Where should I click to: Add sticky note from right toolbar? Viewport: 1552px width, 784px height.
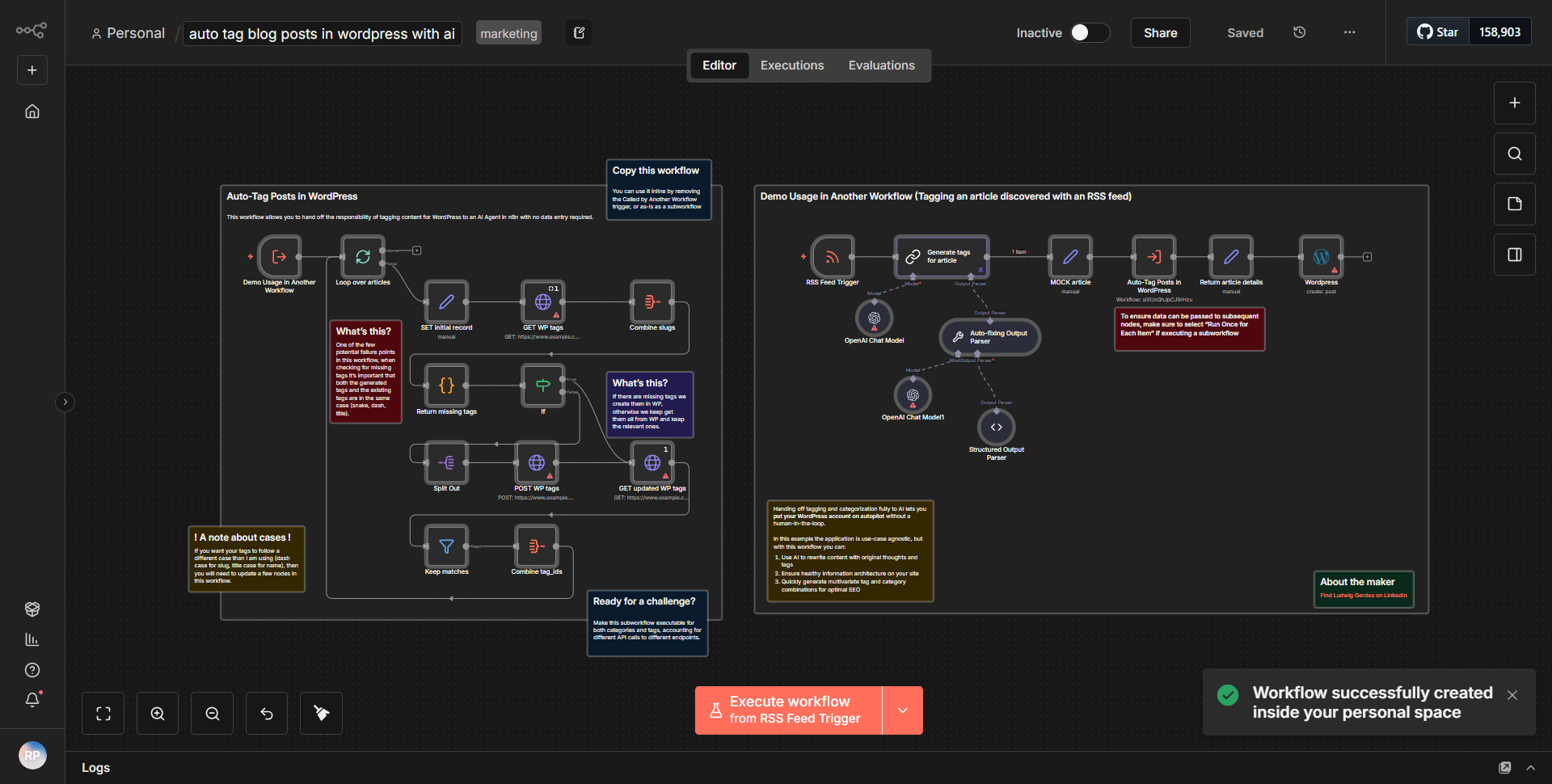(x=1514, y=204)
